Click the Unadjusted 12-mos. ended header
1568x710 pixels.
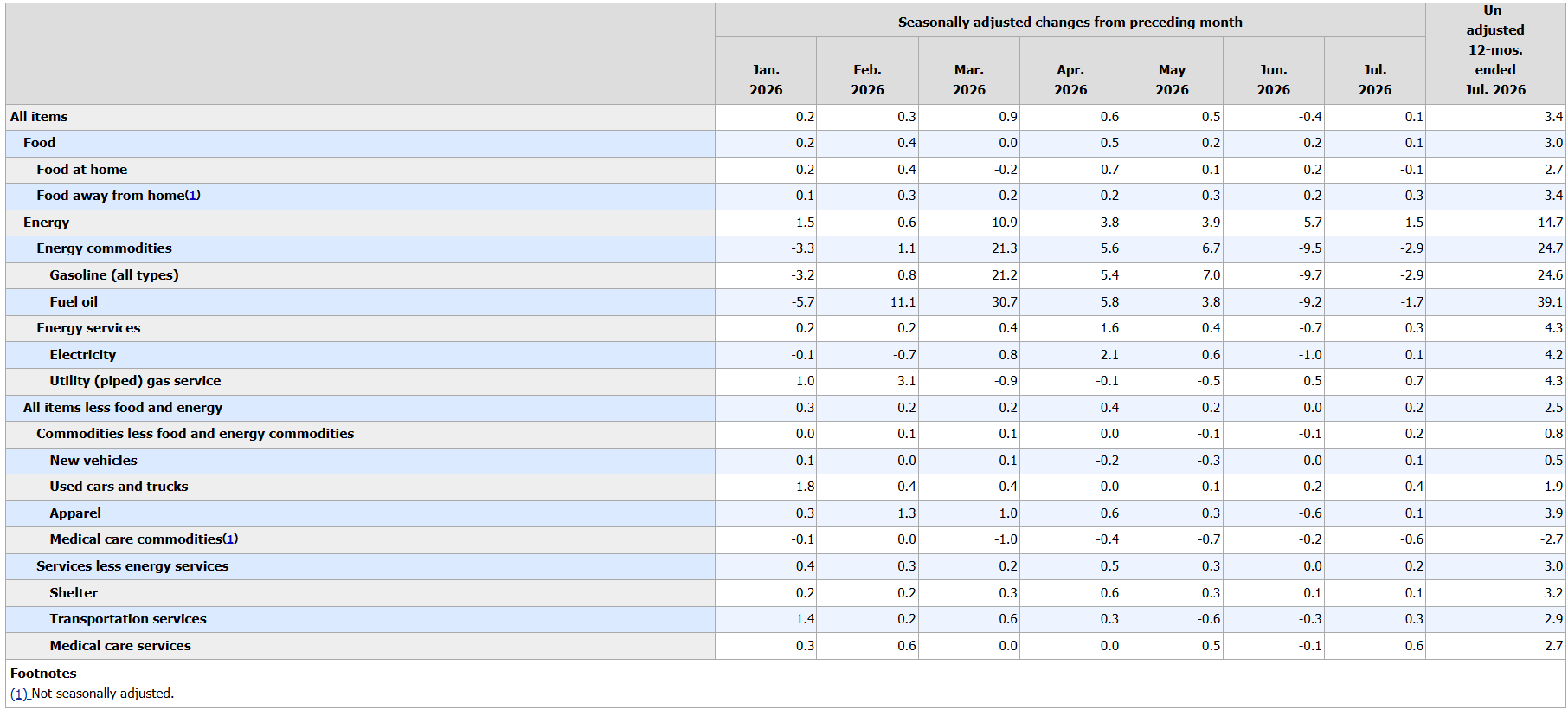[1495, 50]
